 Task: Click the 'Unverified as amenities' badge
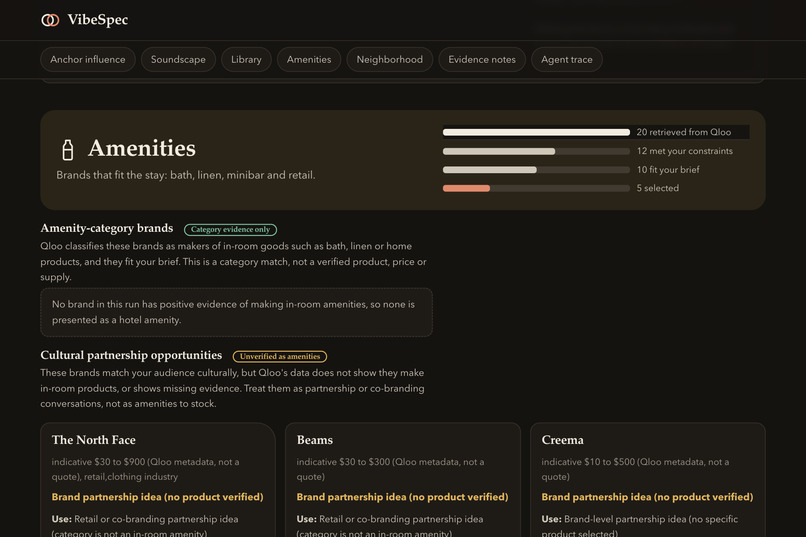coord(280,357)
